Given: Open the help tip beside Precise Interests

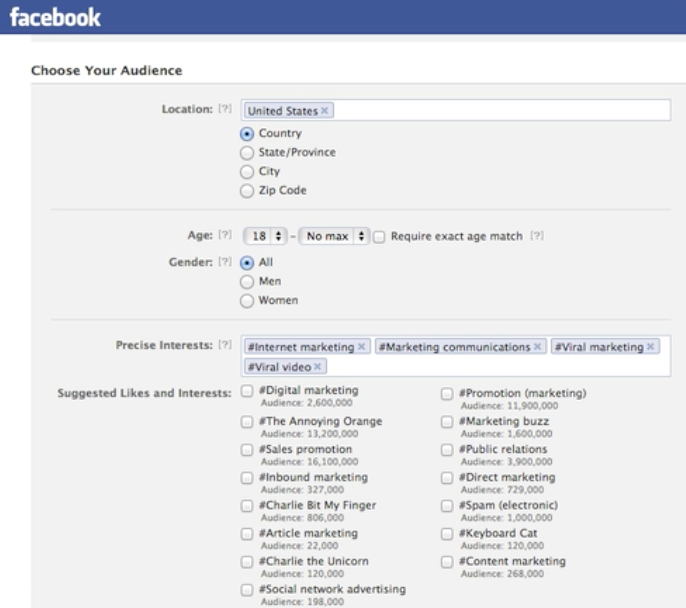Looking at the screenshot, I should coord(225,345).
